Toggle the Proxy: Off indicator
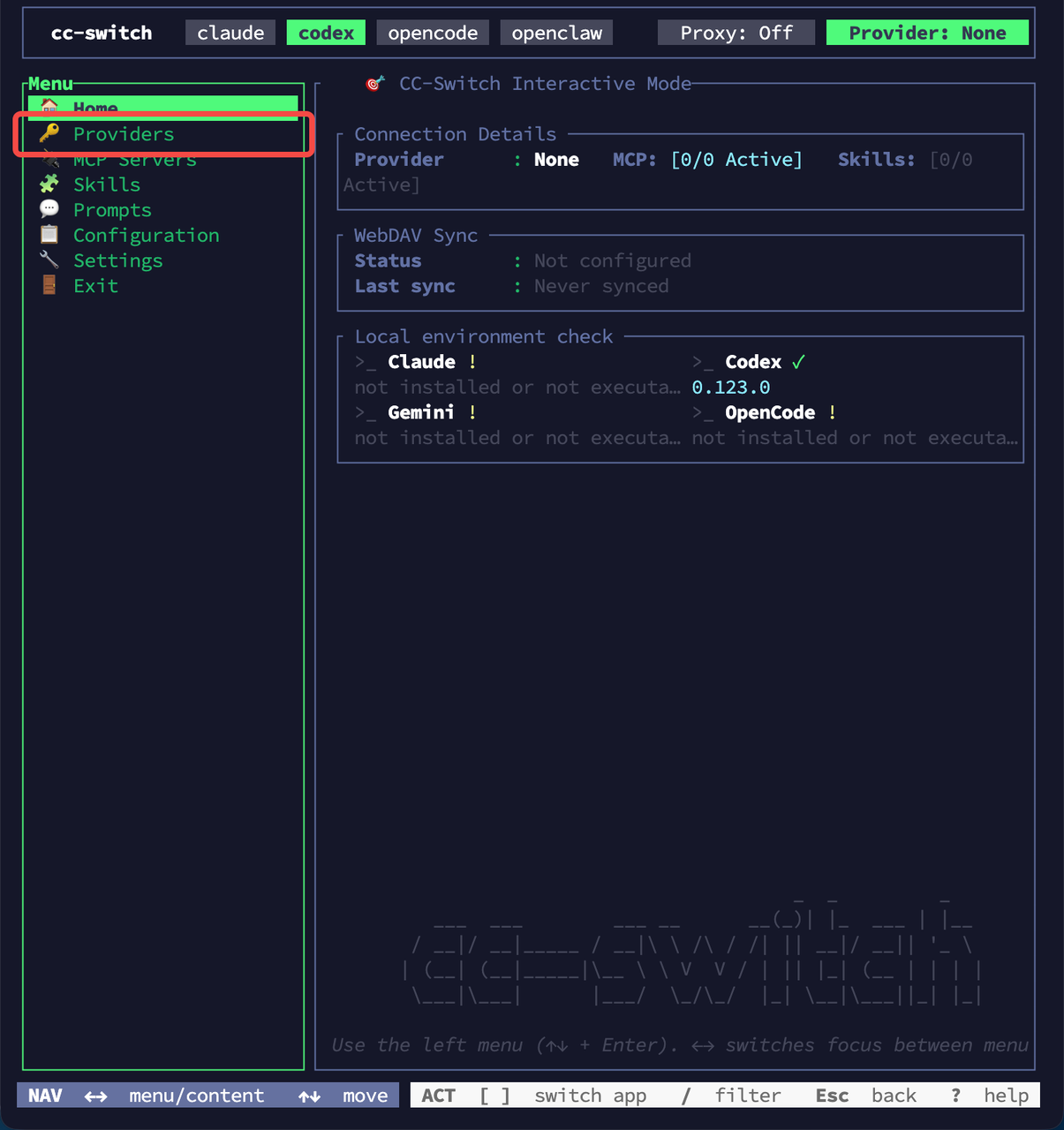 tap(736, 33)
